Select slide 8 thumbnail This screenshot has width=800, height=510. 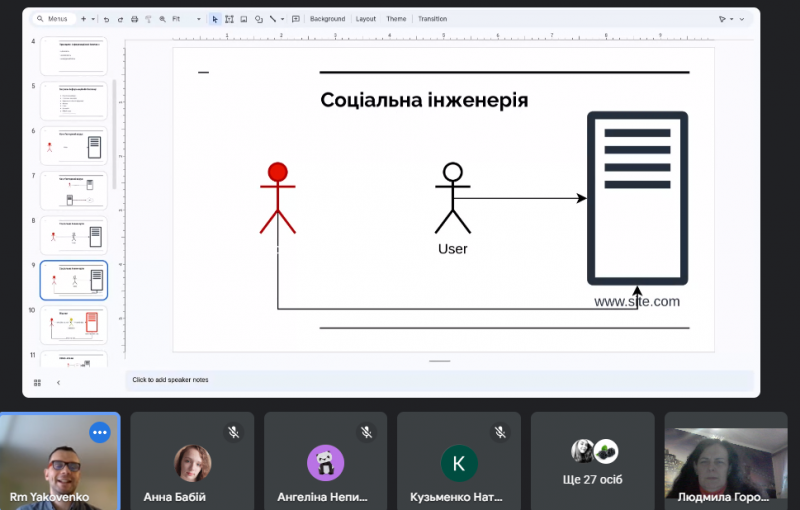(73, 235)
